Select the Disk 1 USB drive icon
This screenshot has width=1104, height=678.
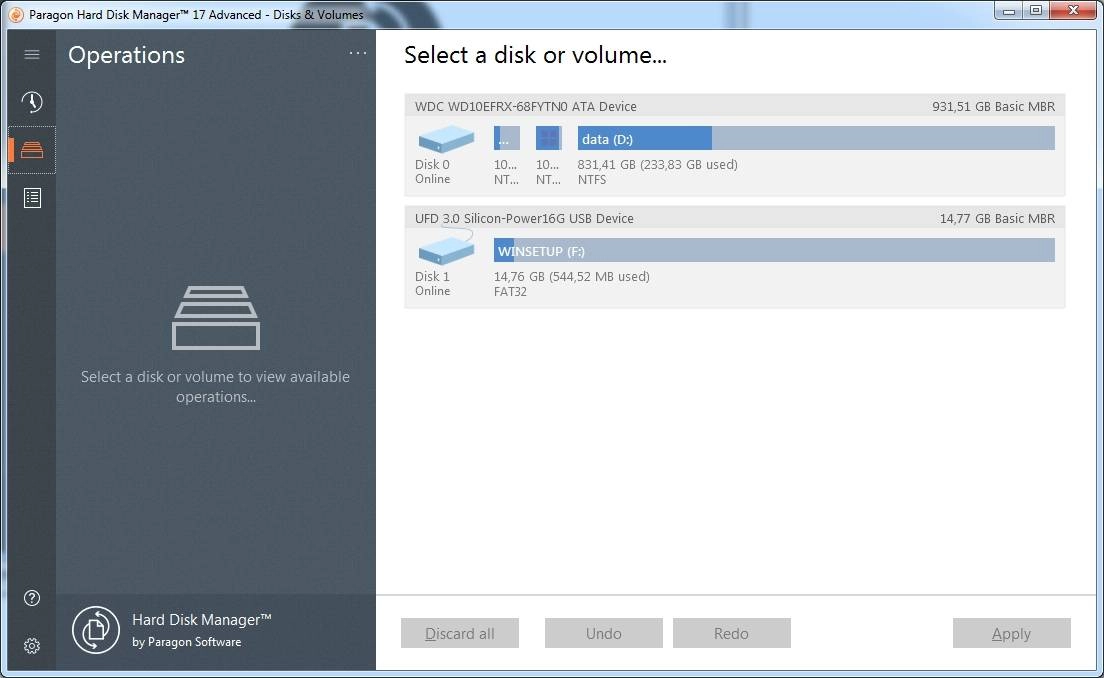[x=446, y=249]
